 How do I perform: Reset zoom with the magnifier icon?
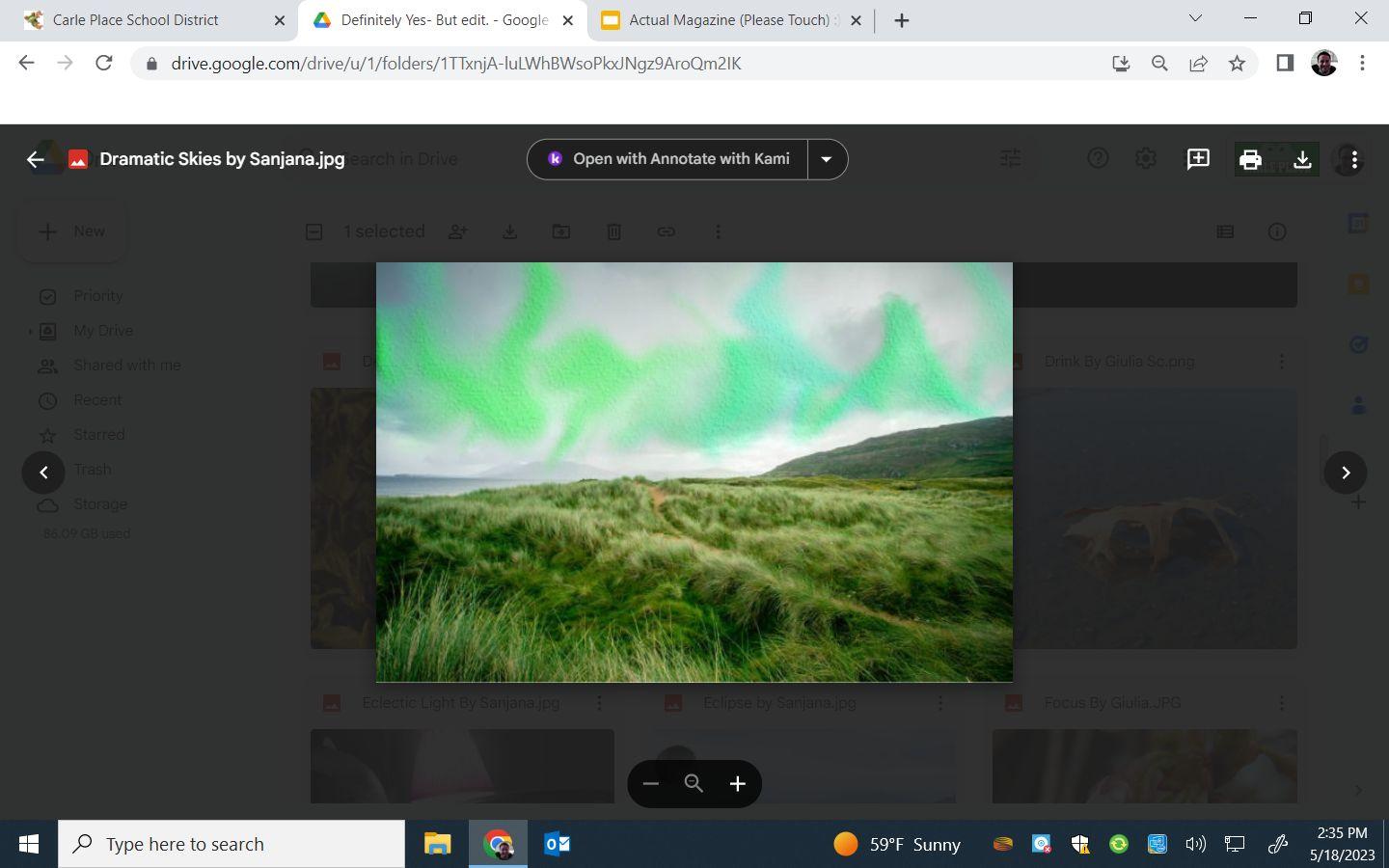(x=694, y=783)
